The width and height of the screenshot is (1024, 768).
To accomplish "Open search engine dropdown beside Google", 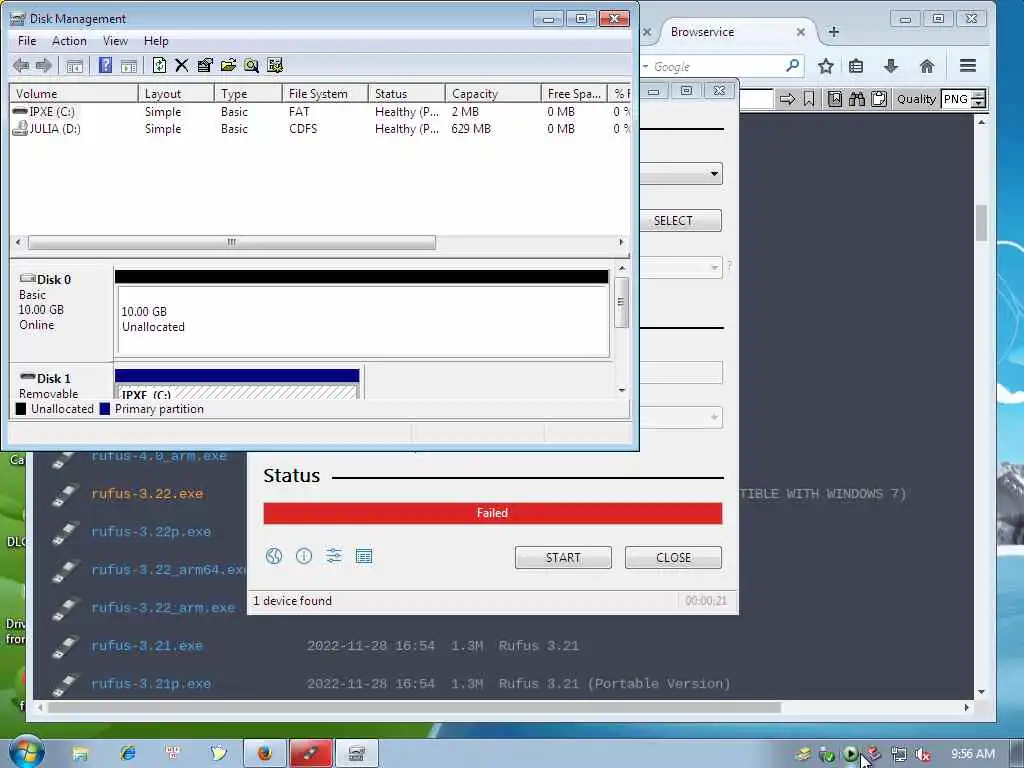I will pos(645,66).
